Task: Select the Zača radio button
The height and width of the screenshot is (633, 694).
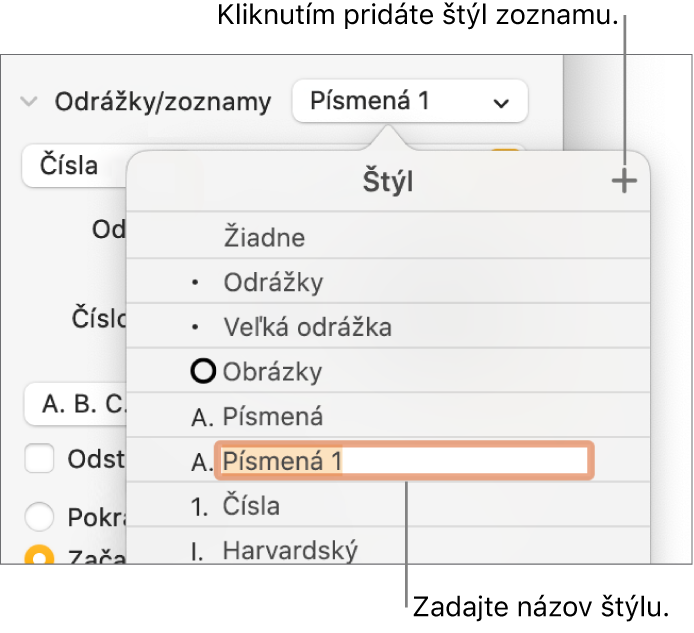Action: 39,555
